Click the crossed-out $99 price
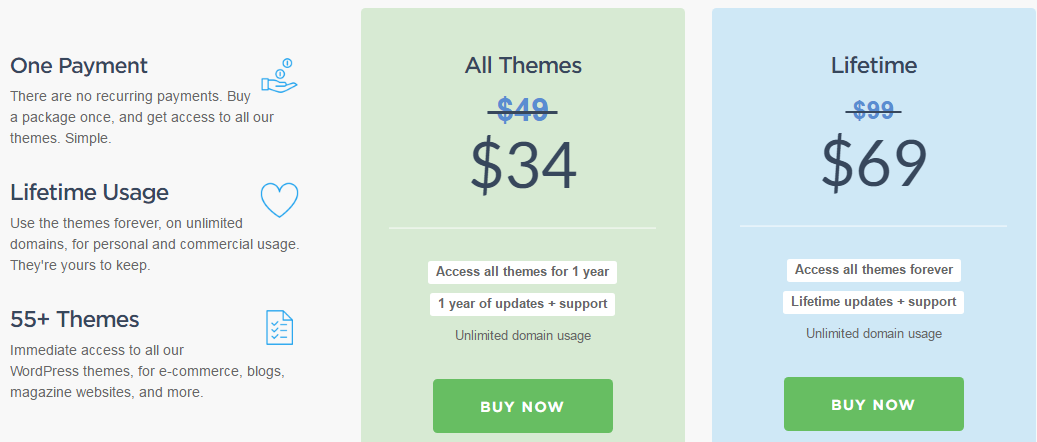1037x442 pixels. pyautogui.click(x=874, y=110)
